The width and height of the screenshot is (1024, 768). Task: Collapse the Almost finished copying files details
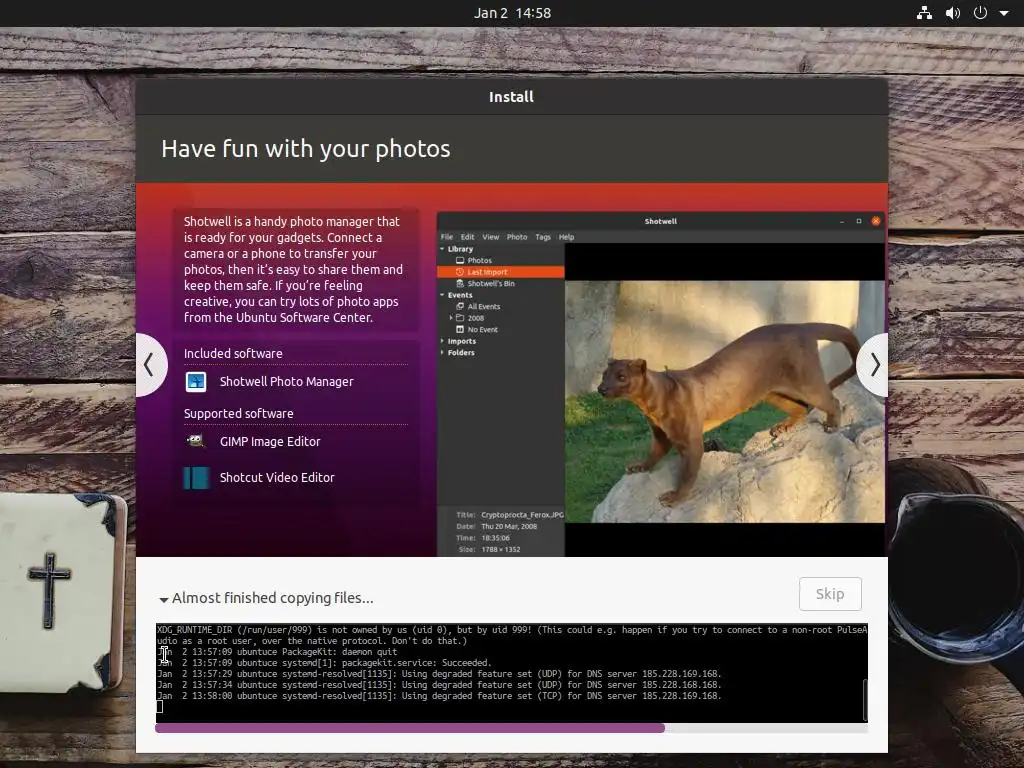coord(164,599)
